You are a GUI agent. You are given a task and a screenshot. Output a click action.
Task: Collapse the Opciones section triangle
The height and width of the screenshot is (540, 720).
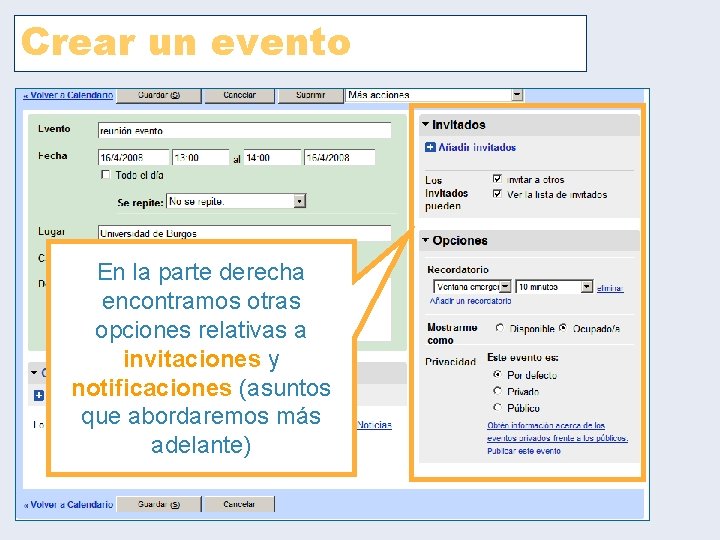tap(425, 240)
